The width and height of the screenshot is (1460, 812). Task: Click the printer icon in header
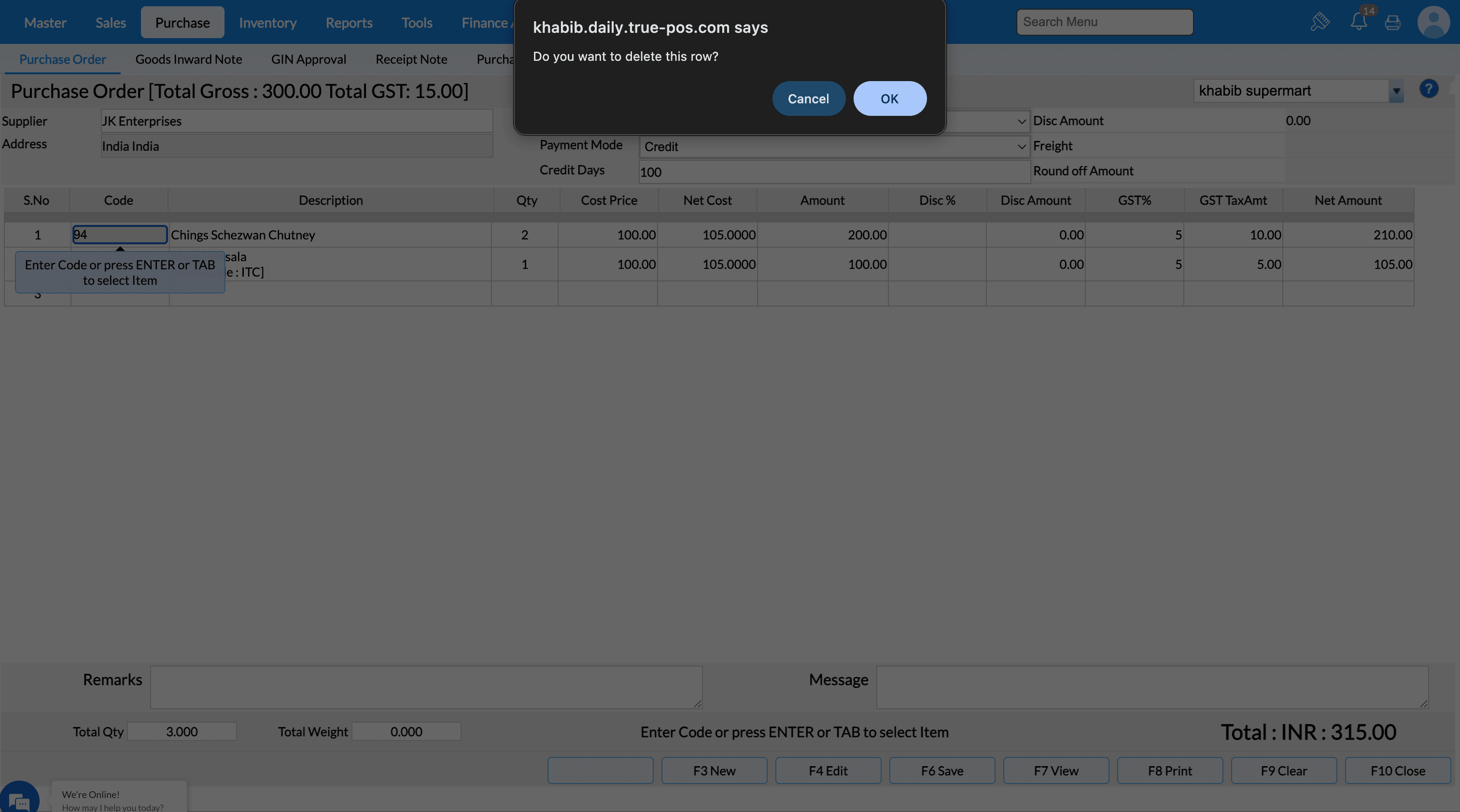pos(1392,23)
